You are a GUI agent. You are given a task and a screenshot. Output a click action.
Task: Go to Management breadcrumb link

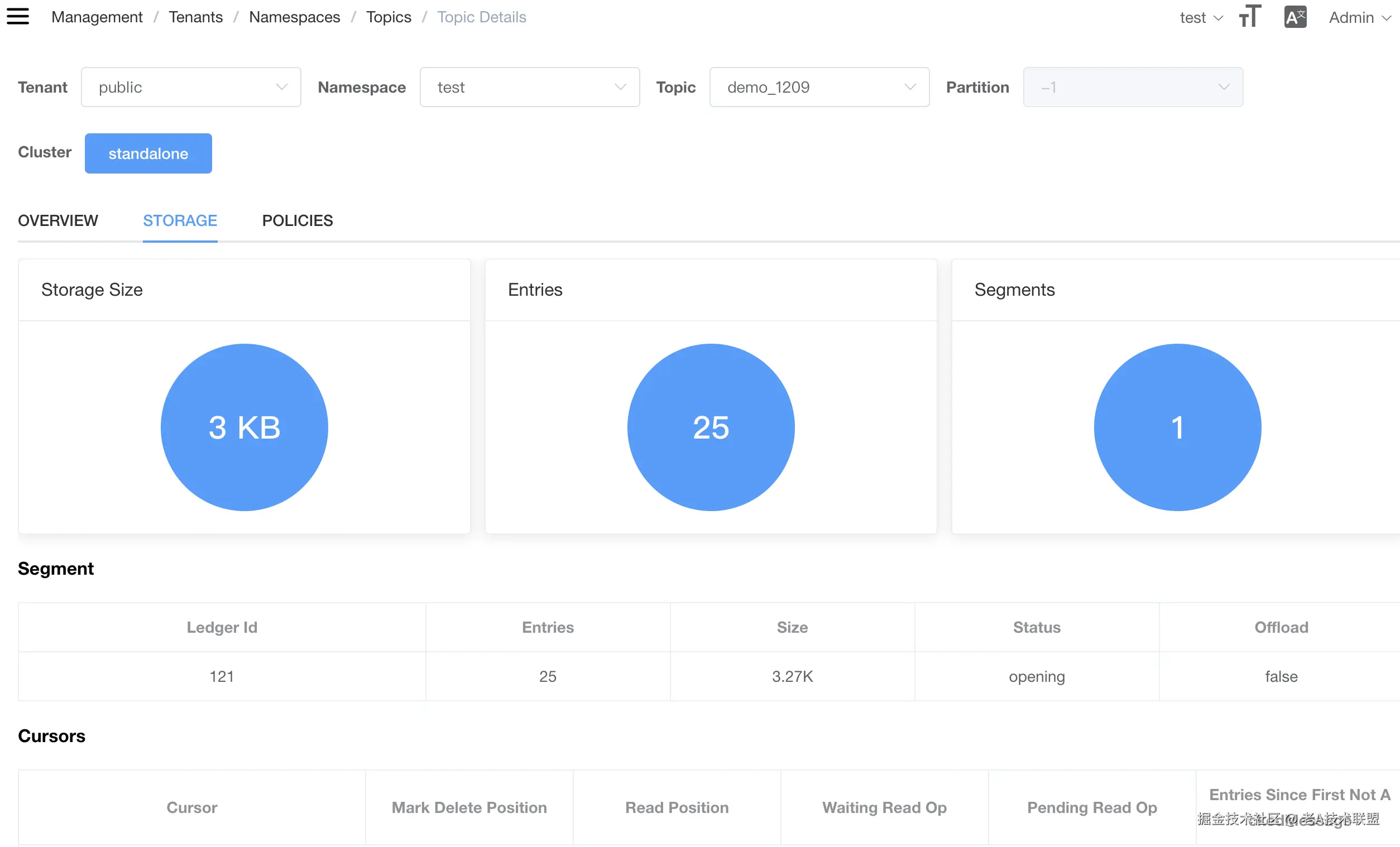(x=97, y=17)
